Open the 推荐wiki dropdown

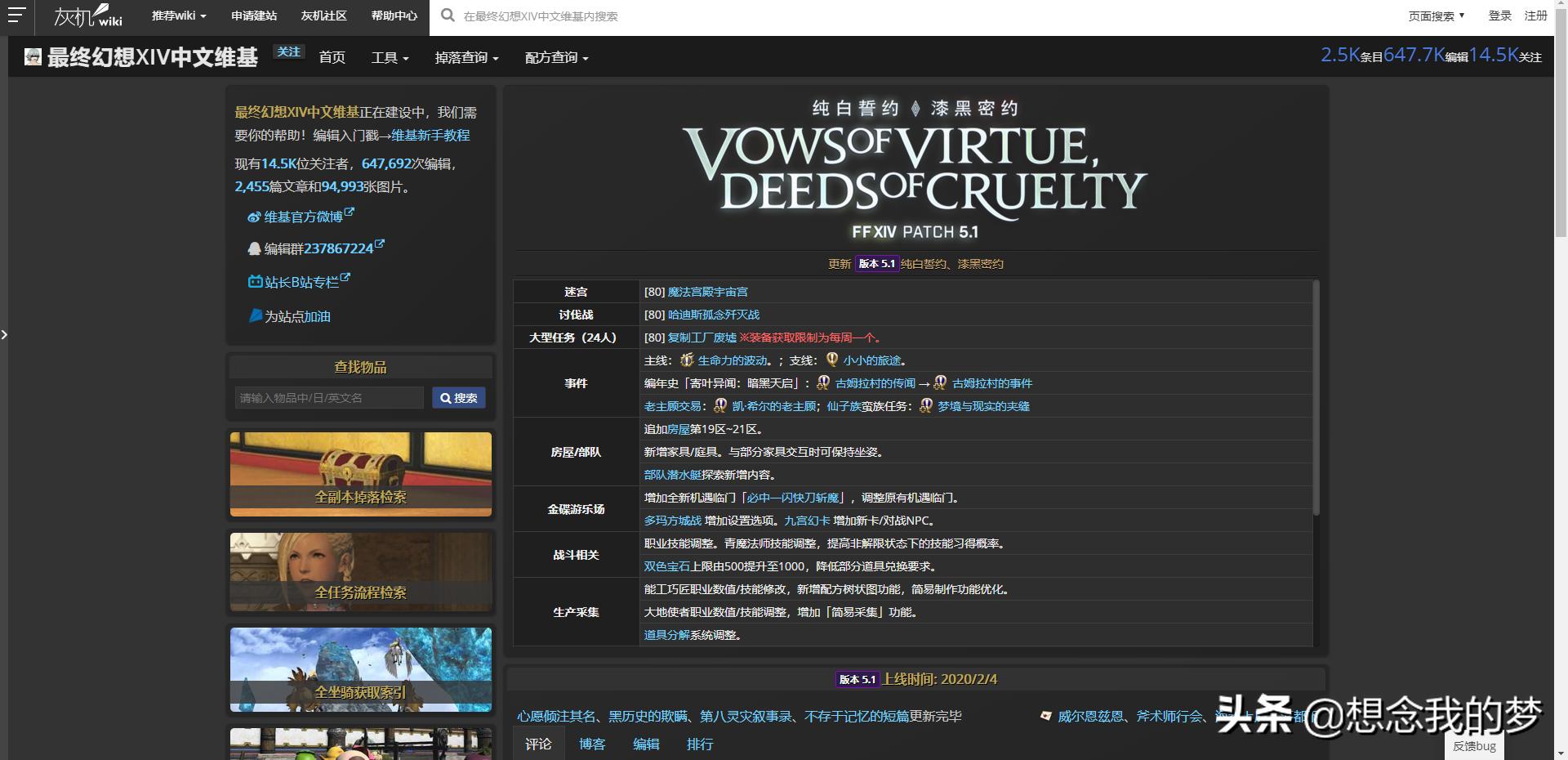[179, 16]
